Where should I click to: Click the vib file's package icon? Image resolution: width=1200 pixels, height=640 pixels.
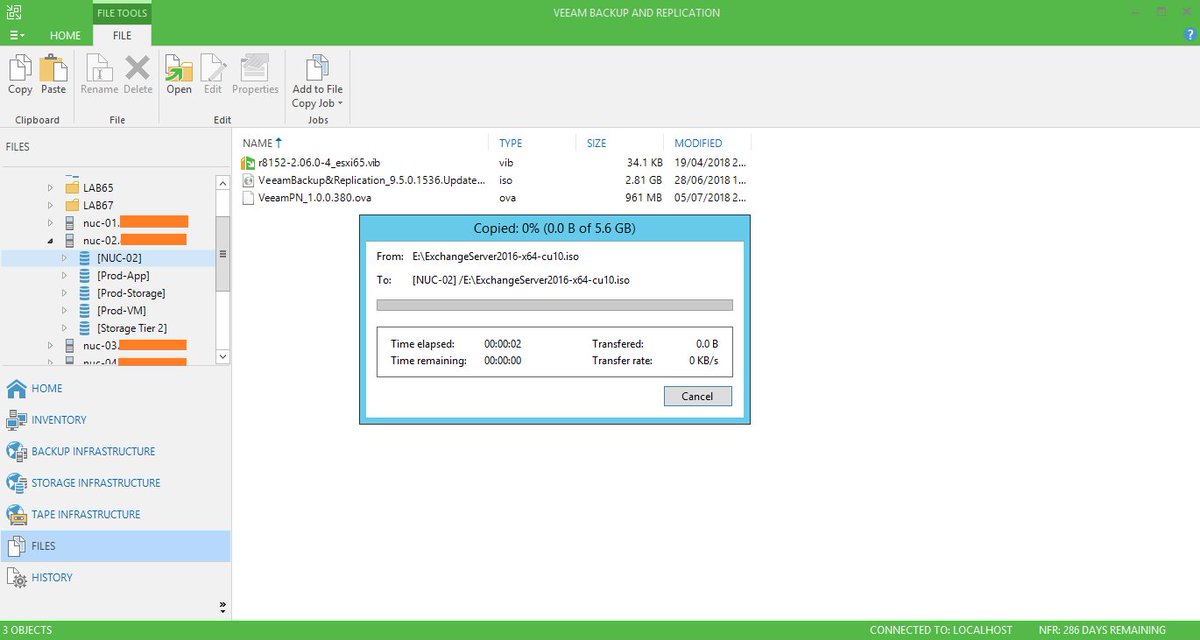[x=249, y=162]
